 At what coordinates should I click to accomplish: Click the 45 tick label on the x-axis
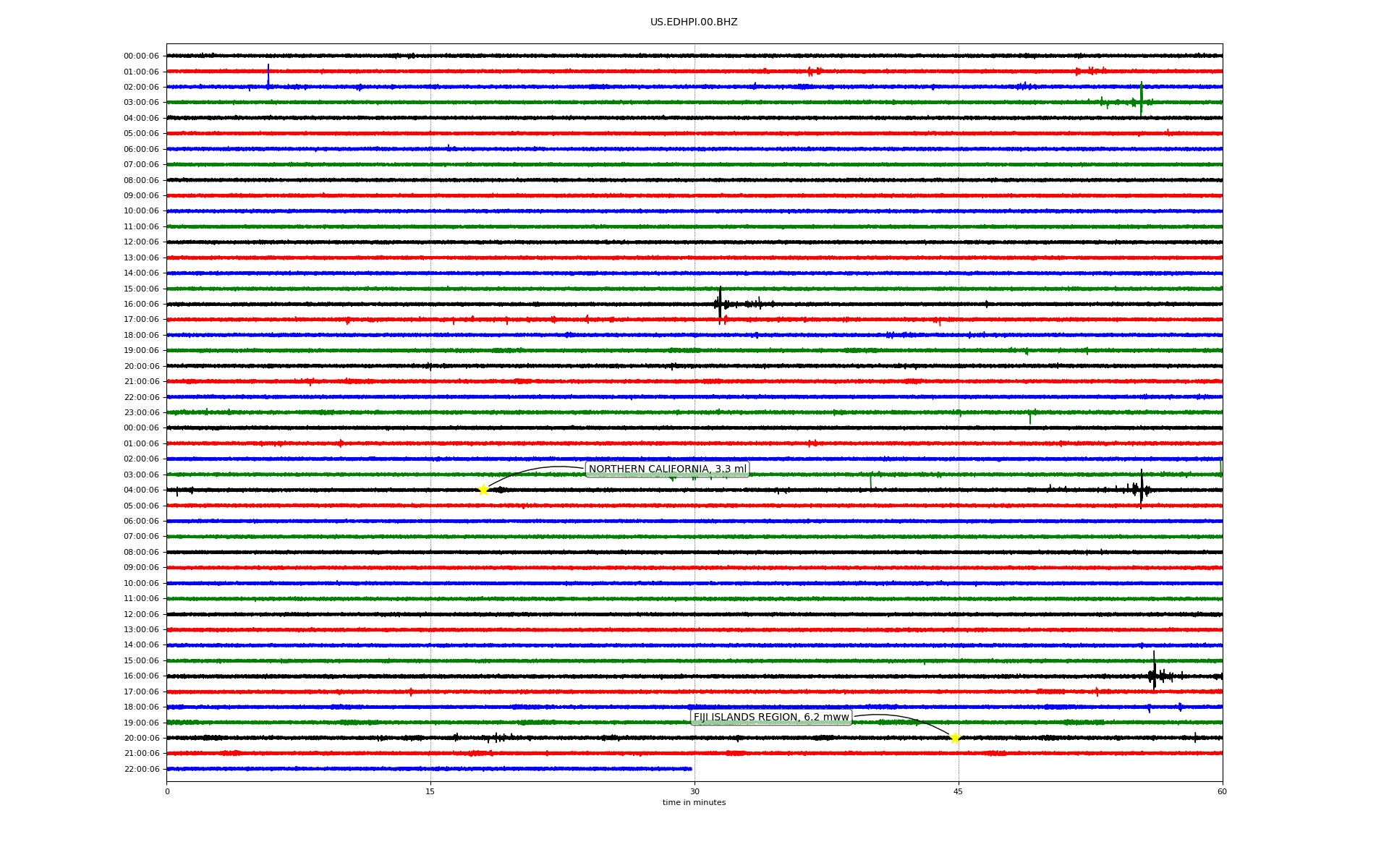click(958, 791)
